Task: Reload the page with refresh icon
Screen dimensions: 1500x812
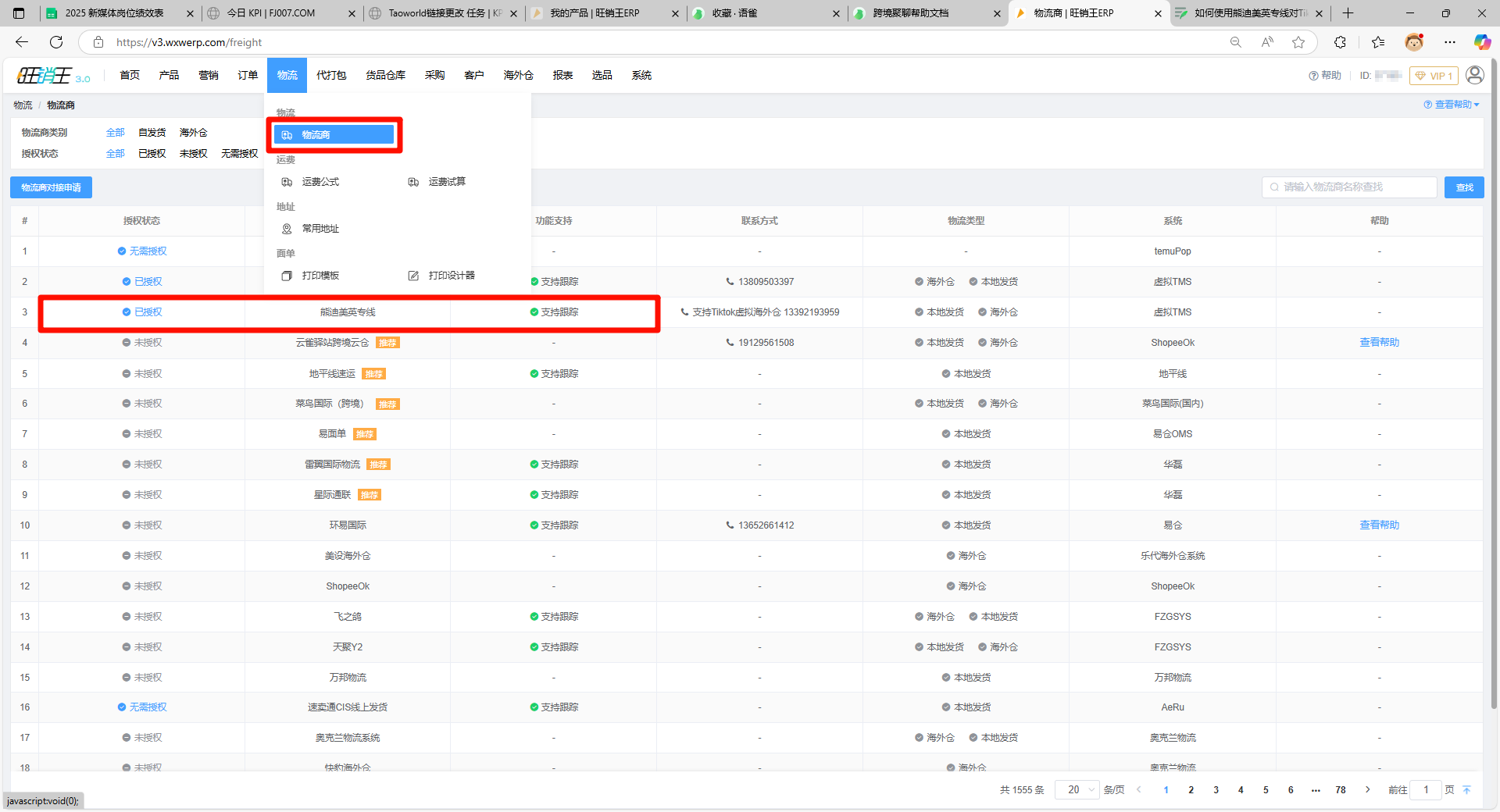Action: click(x=56, y=42)
